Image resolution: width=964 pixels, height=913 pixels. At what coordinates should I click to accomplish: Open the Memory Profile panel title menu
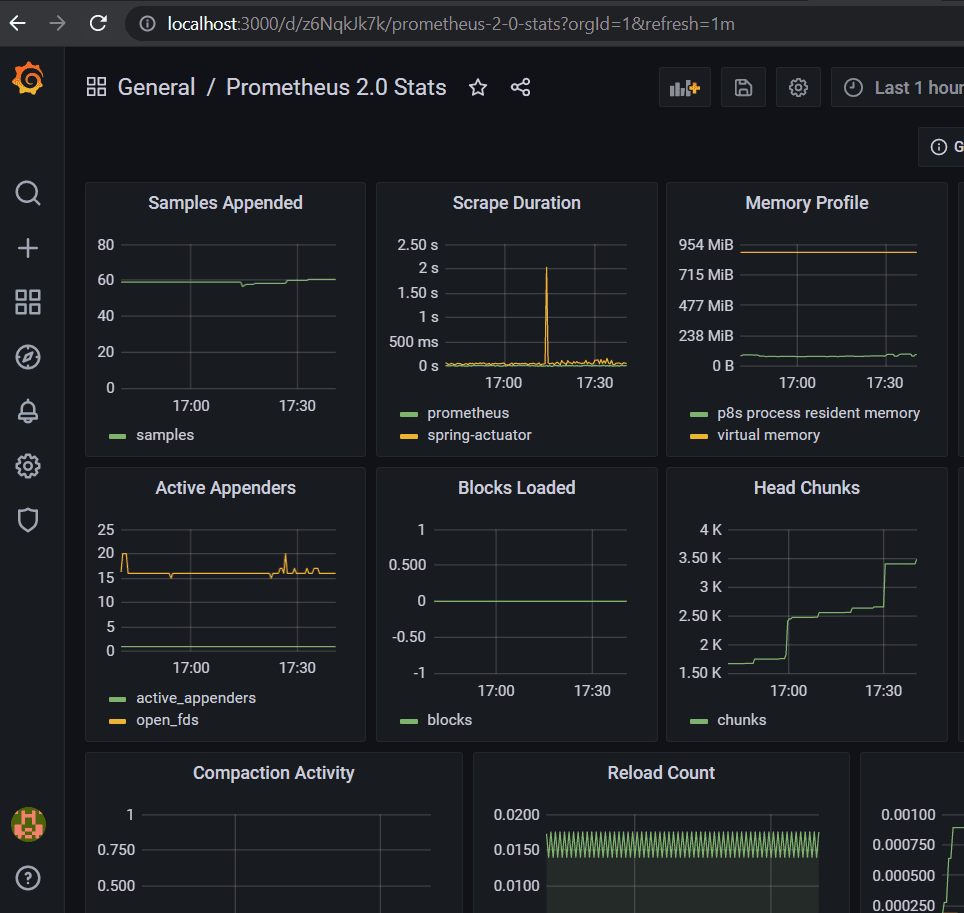(x=807, y=203)
